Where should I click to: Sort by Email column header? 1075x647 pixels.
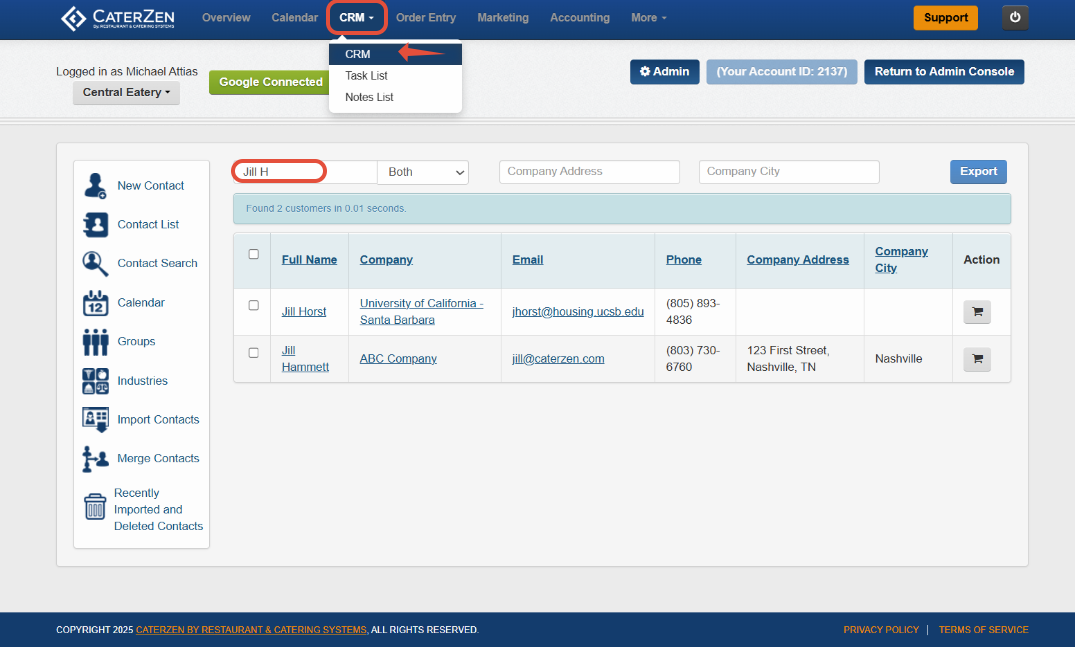pos(528,260)
